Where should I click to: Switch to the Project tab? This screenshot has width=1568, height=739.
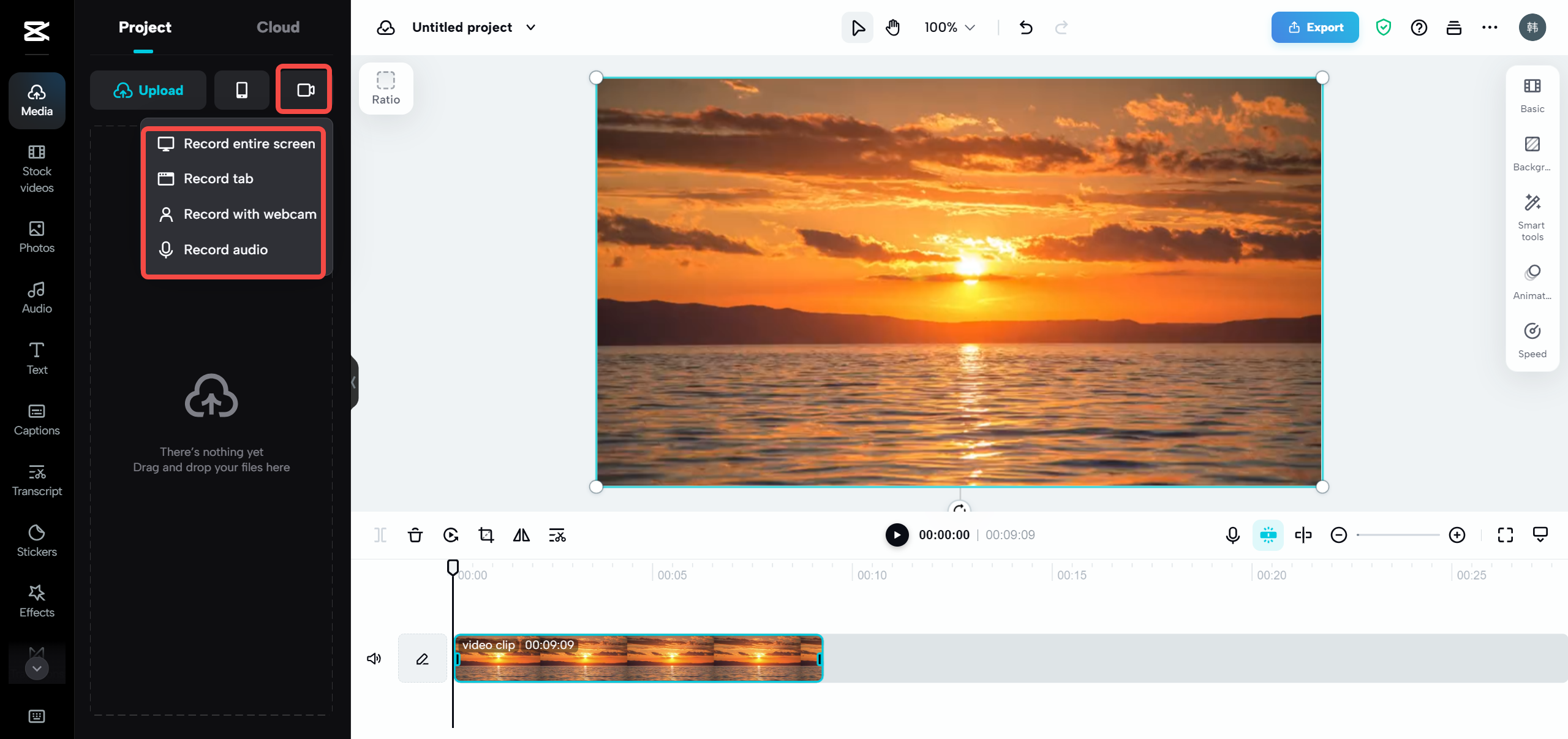tap(144, 27)
